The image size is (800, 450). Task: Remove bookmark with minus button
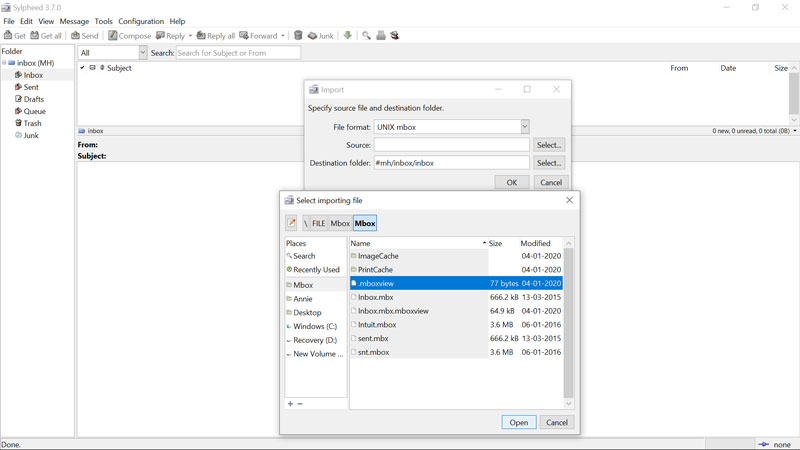(x=300, y=404)
